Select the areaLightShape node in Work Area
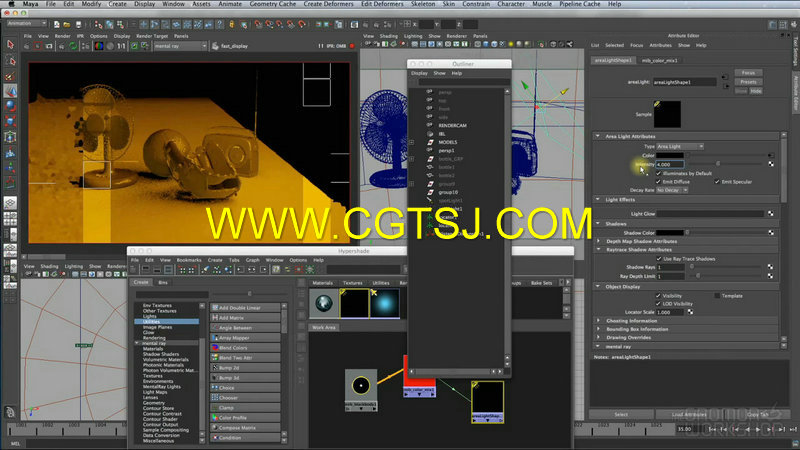800x450 pixels. pos(487,402)
